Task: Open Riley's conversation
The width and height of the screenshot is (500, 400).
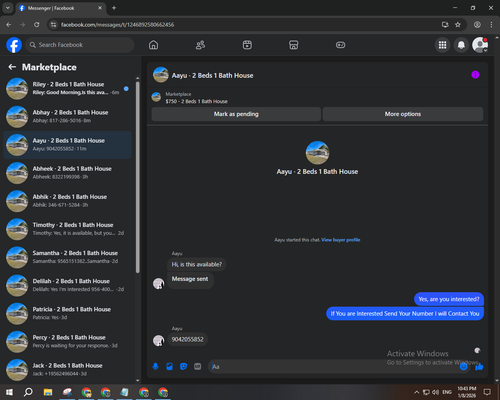Action: click(x=68, y=89)
